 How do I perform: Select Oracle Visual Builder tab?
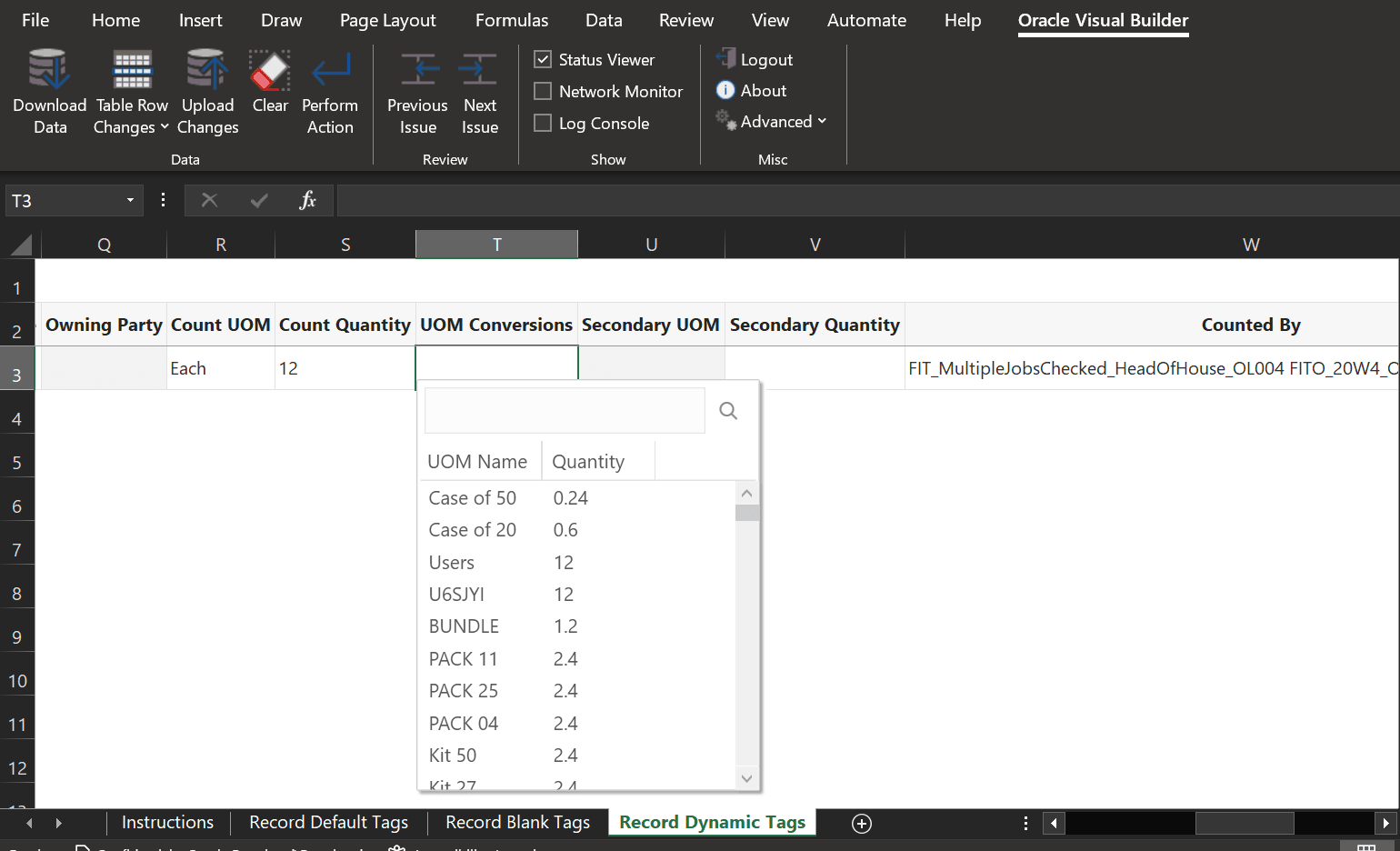1103,20
